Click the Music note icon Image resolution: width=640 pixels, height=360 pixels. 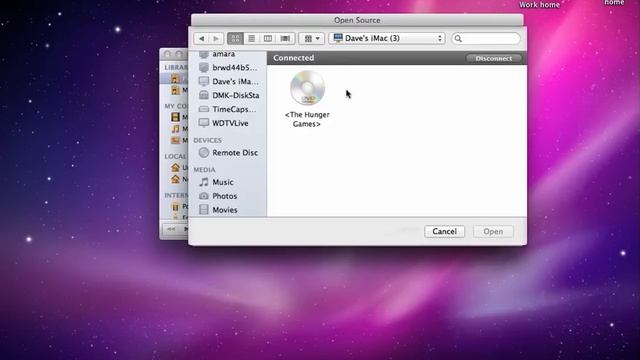[204, 182]
